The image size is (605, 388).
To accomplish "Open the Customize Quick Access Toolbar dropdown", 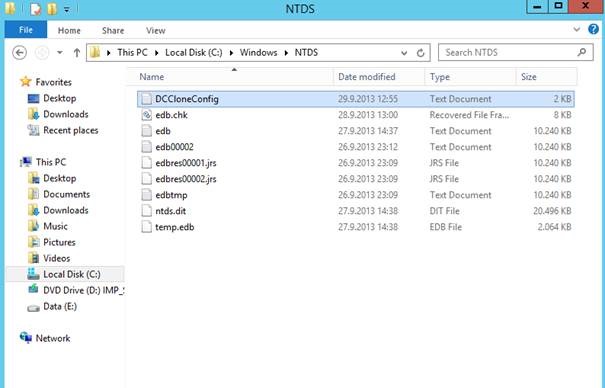I will pyautogui.click(x=67, y=9).
